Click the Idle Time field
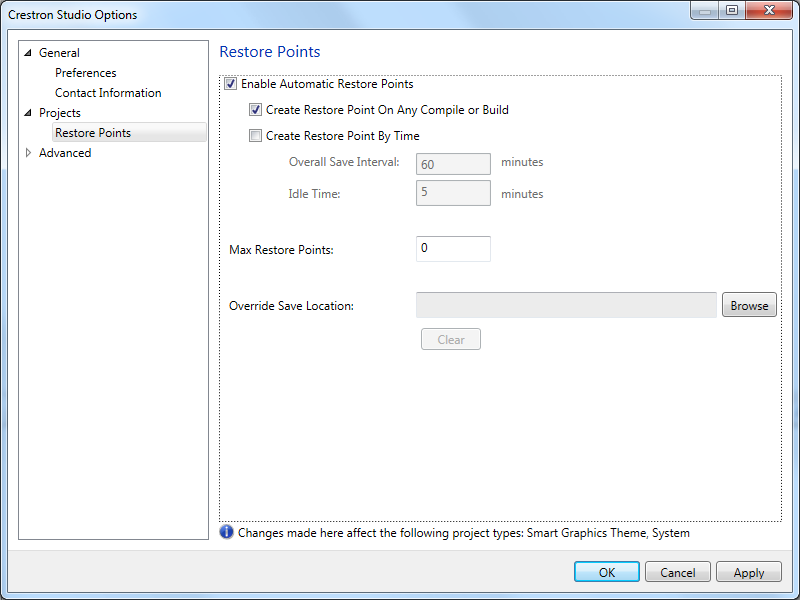 (453, 193)
